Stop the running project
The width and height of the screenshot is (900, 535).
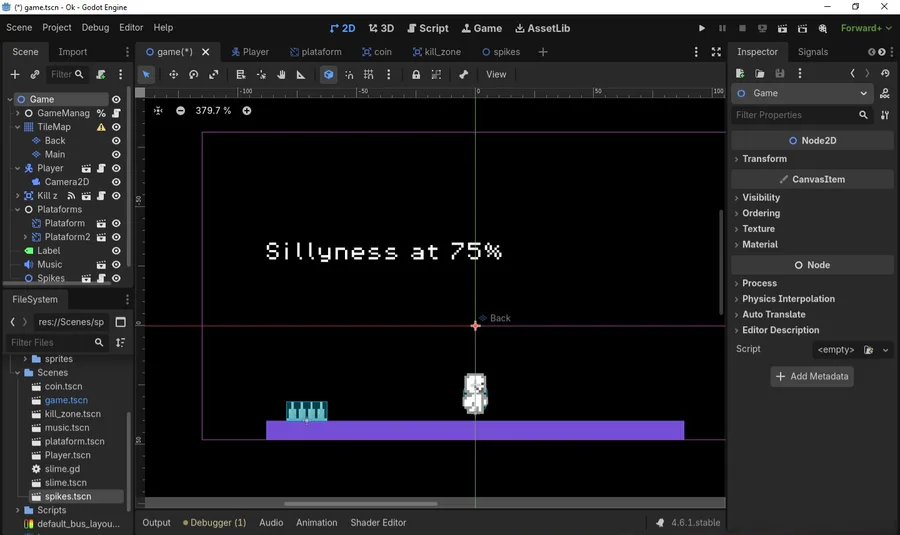742,28
